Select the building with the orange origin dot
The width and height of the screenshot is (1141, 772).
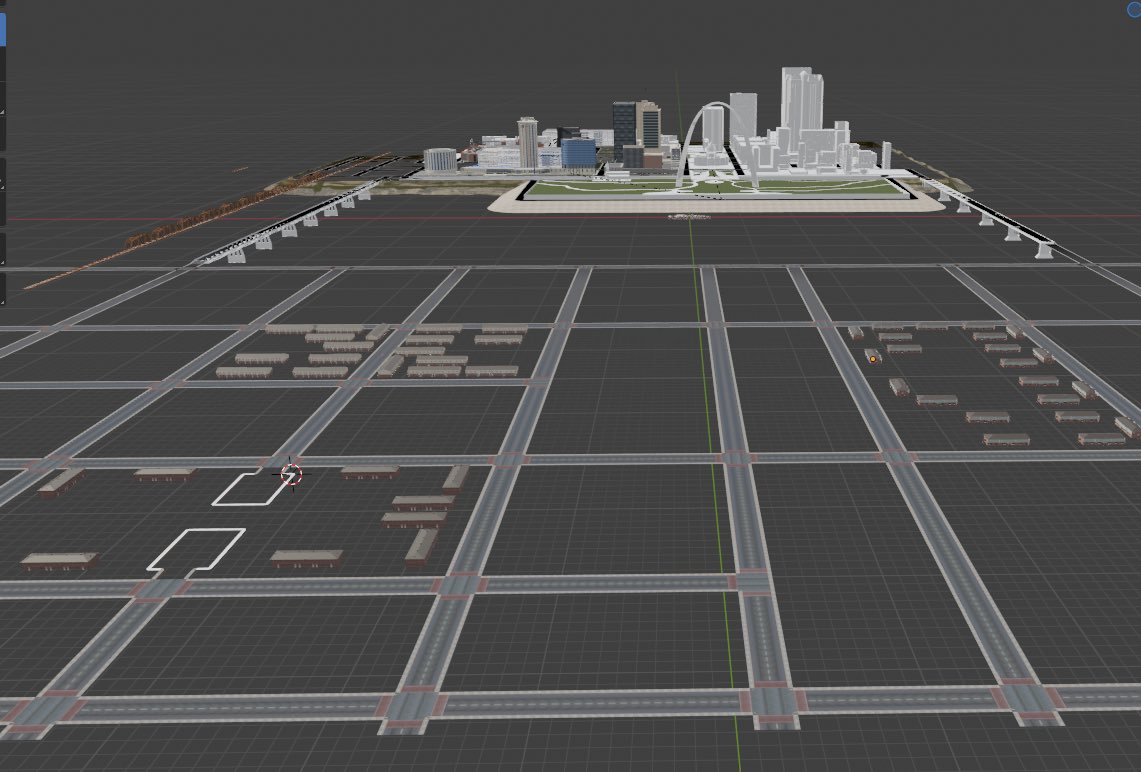coord(872,357)
